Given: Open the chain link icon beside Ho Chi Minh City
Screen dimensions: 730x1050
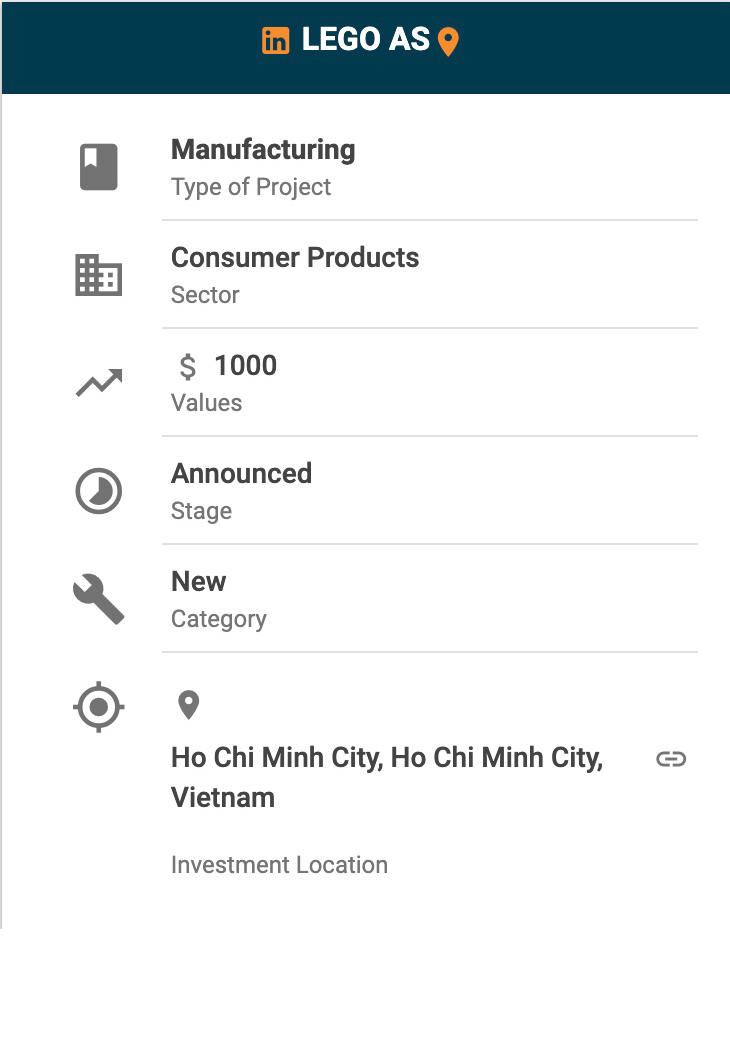Looking at the screenshot, I should (x=671, y=759).
